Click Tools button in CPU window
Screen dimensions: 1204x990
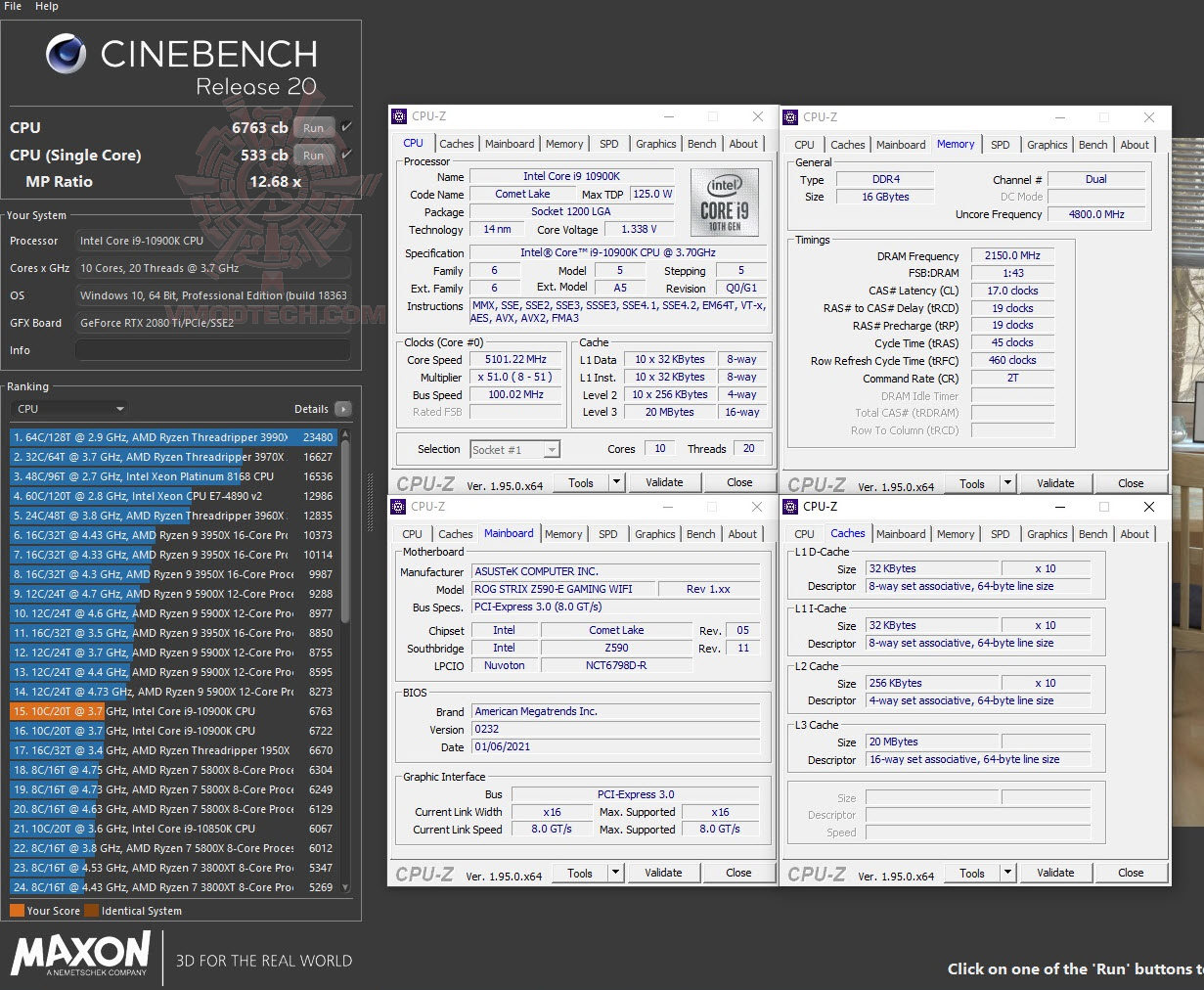tap(581, 482)
